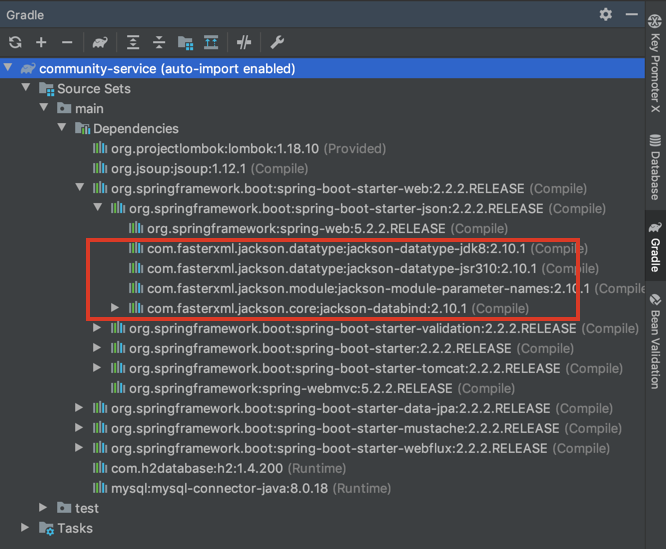The height and width of the screenshot is (549, 666).
Task: Select Source Sets tree label
Action: 94,89
